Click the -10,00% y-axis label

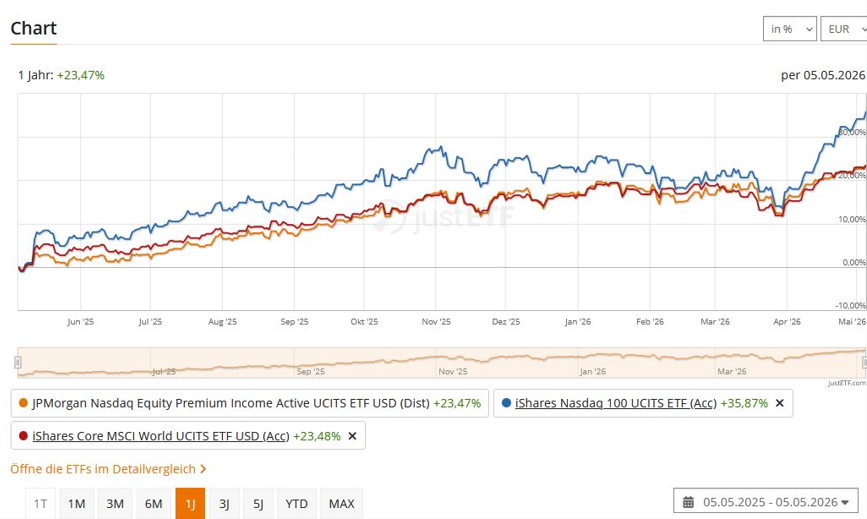850,306
